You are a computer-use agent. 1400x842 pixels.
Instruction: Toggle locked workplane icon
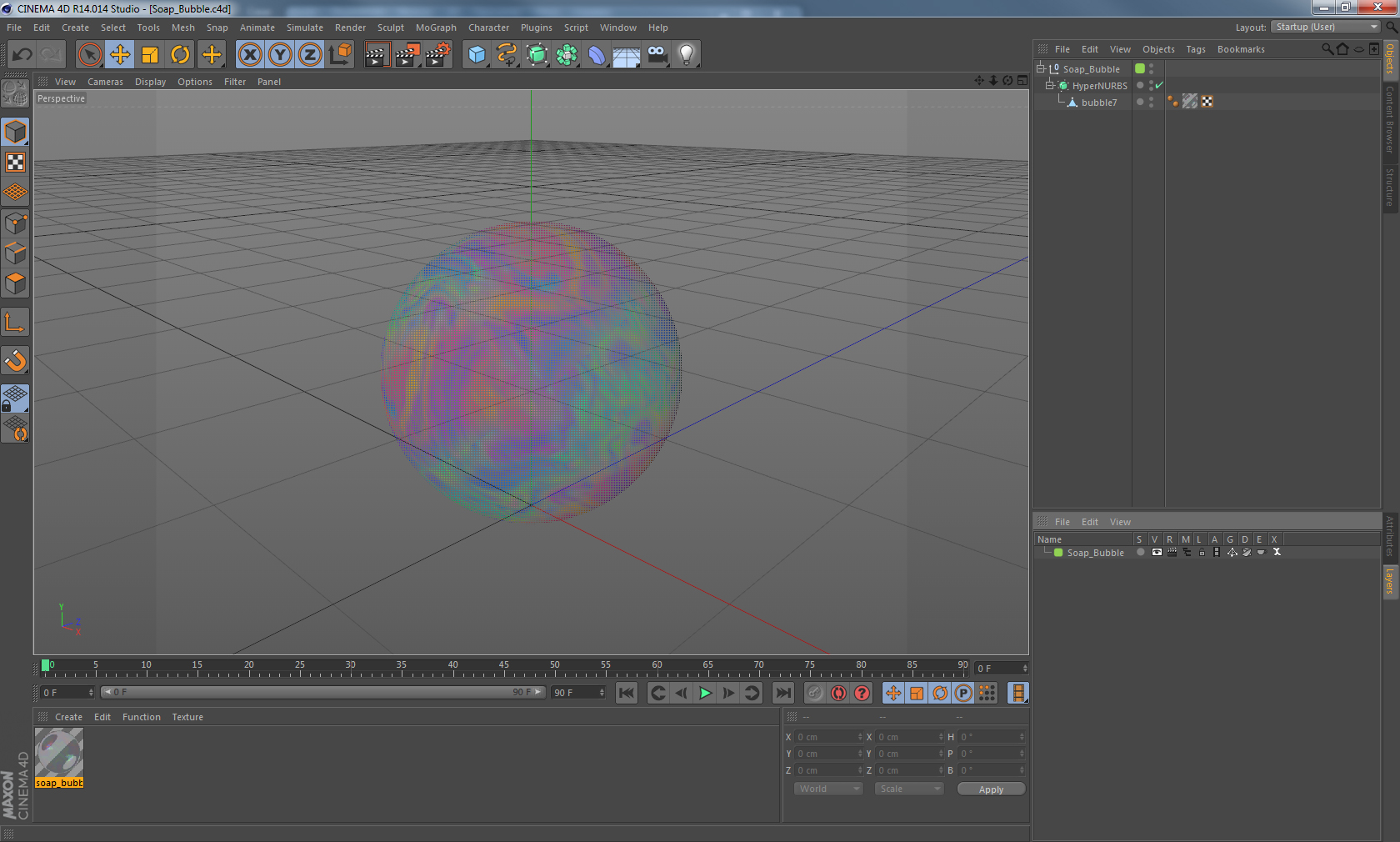point(15,398)
